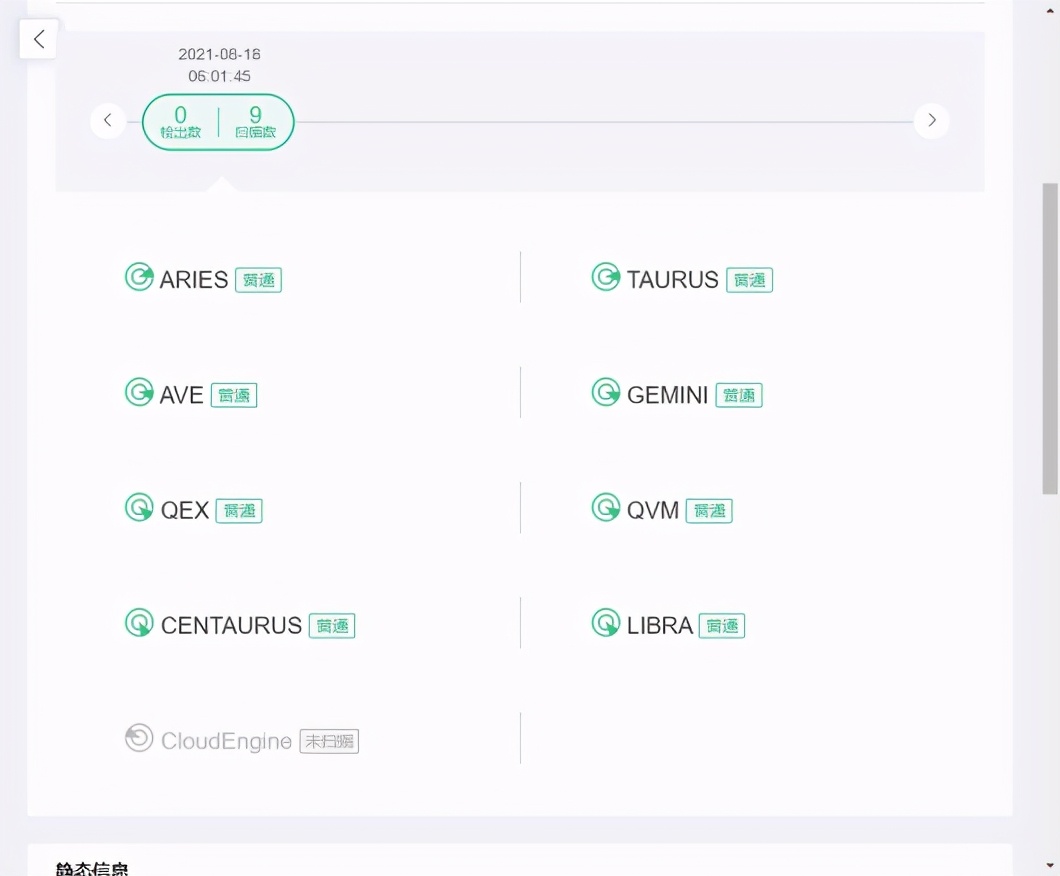
Task: Click the QVM engine icon
Action: [x=606, y=509]
